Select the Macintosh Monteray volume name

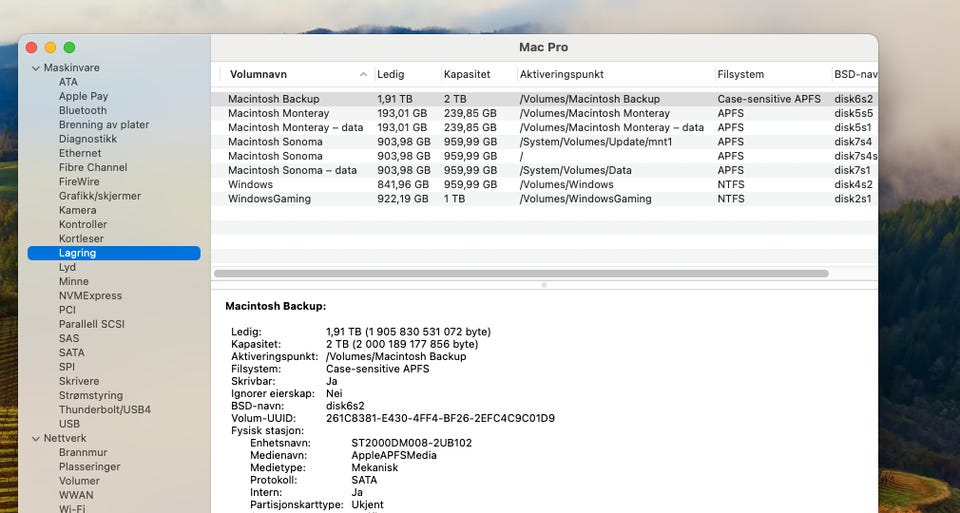click(279, 113)
